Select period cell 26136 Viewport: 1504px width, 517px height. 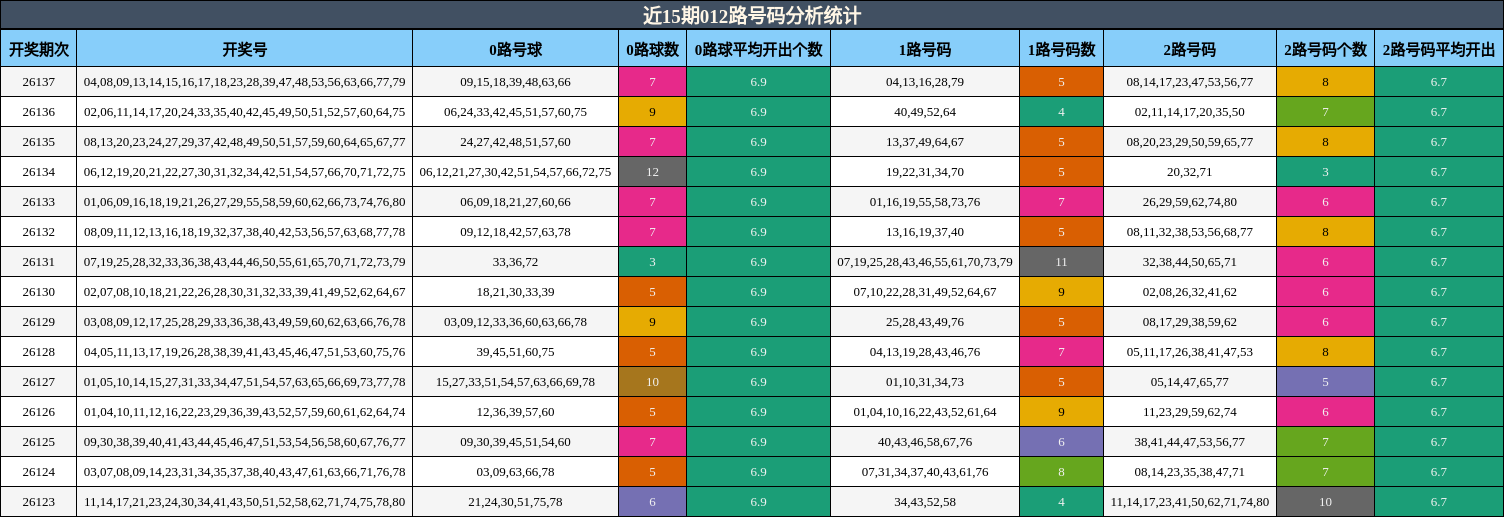(x=39, y=112)
